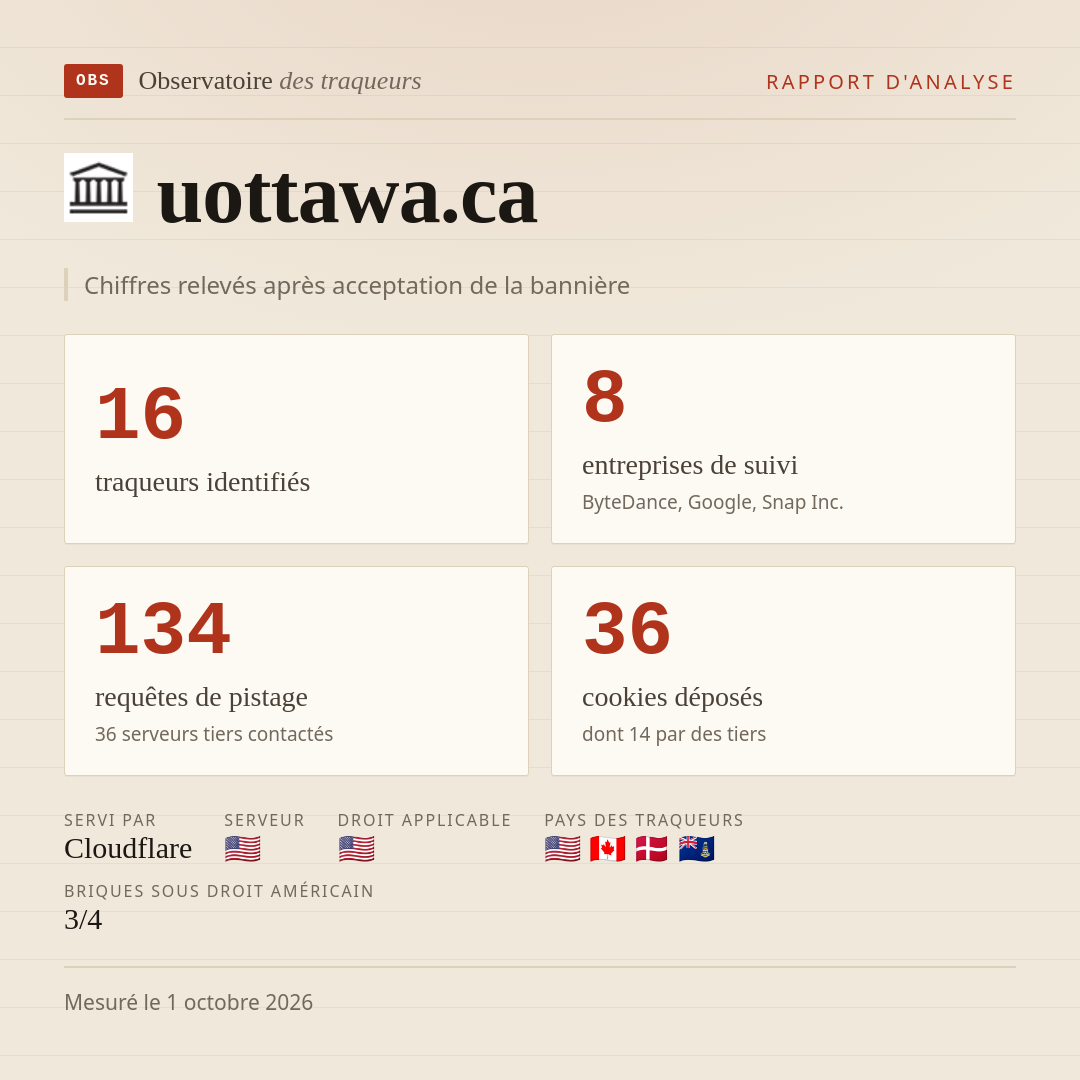Click the US flag under Pays des traqueurs
Image resolution: width=1080 pixels, height=1080 pixels.
point(562,849)
